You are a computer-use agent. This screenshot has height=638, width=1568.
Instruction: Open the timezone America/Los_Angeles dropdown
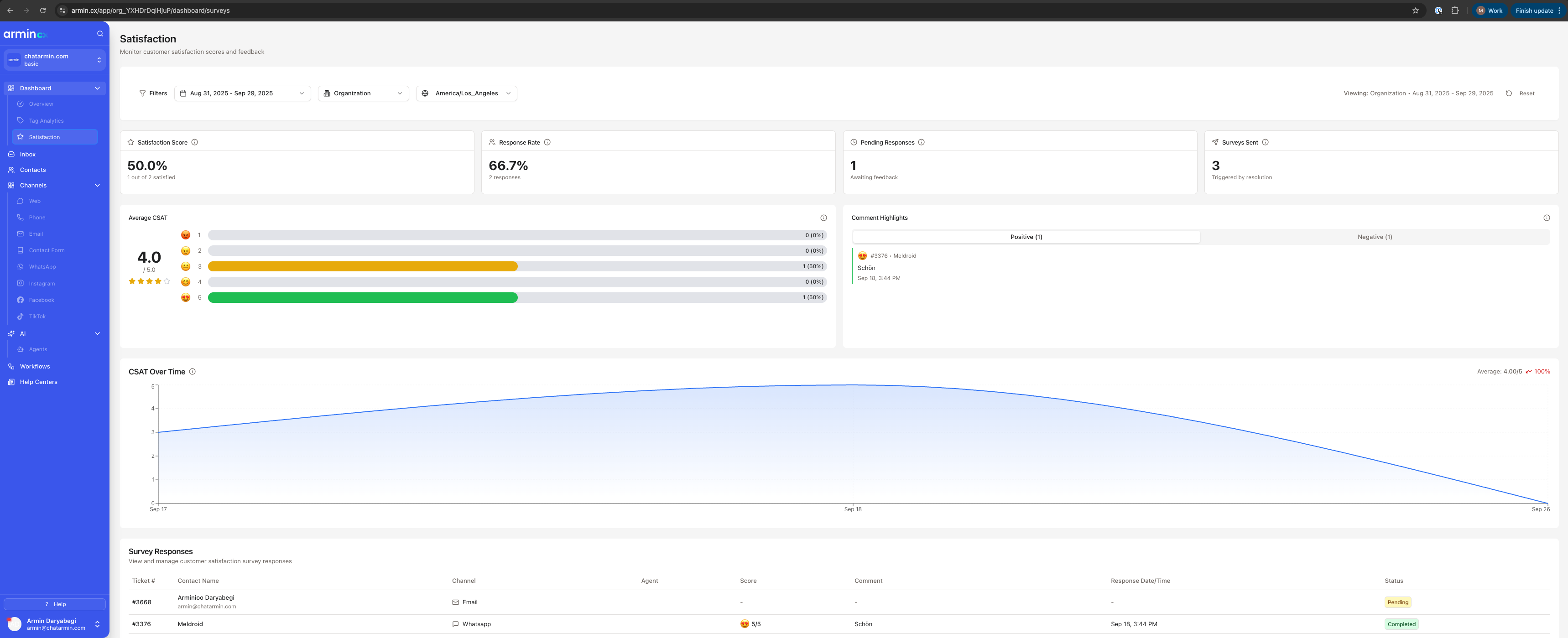[x=466, y=93]
